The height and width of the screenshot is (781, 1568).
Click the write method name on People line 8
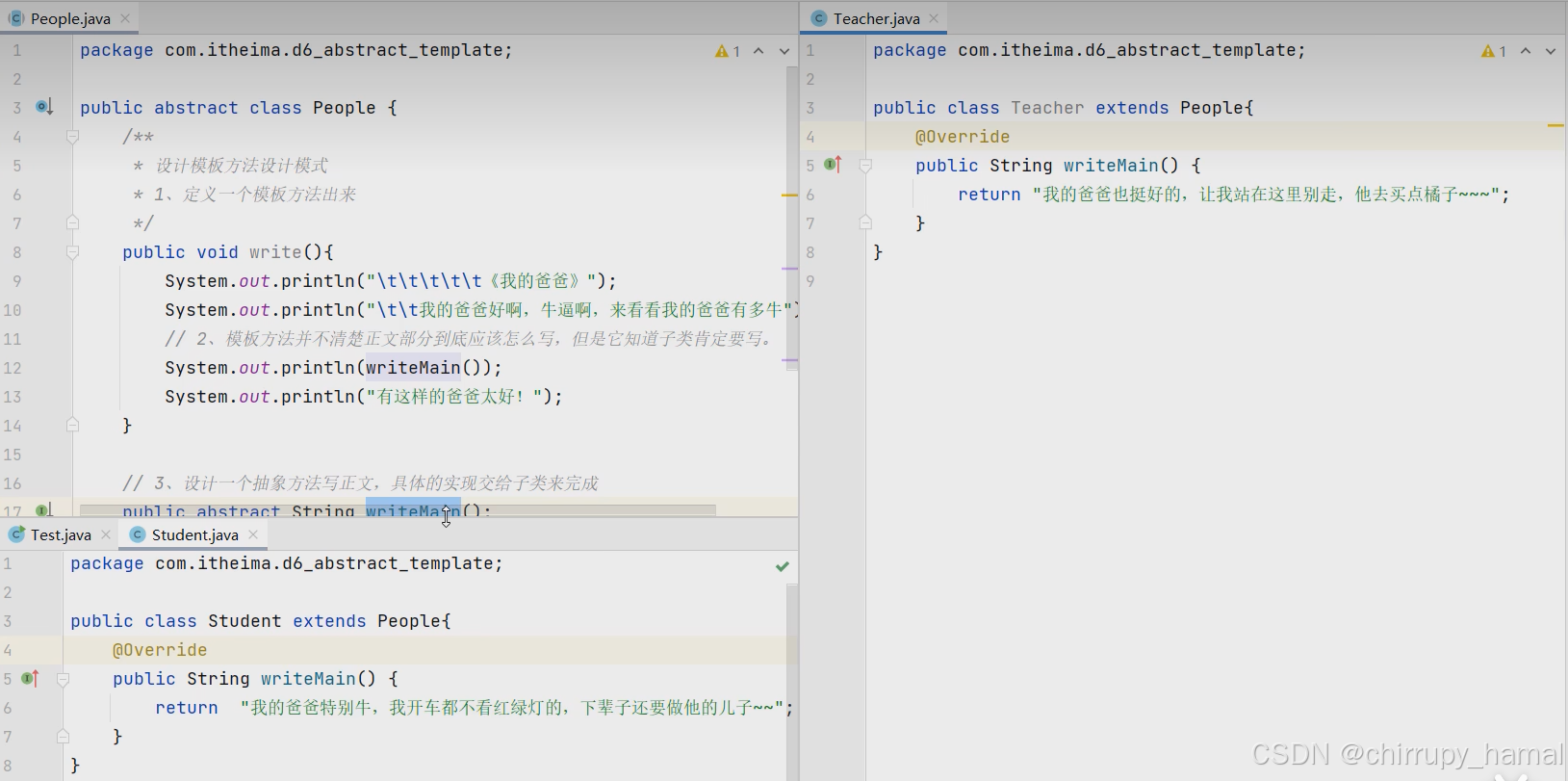tap(275, 252)
